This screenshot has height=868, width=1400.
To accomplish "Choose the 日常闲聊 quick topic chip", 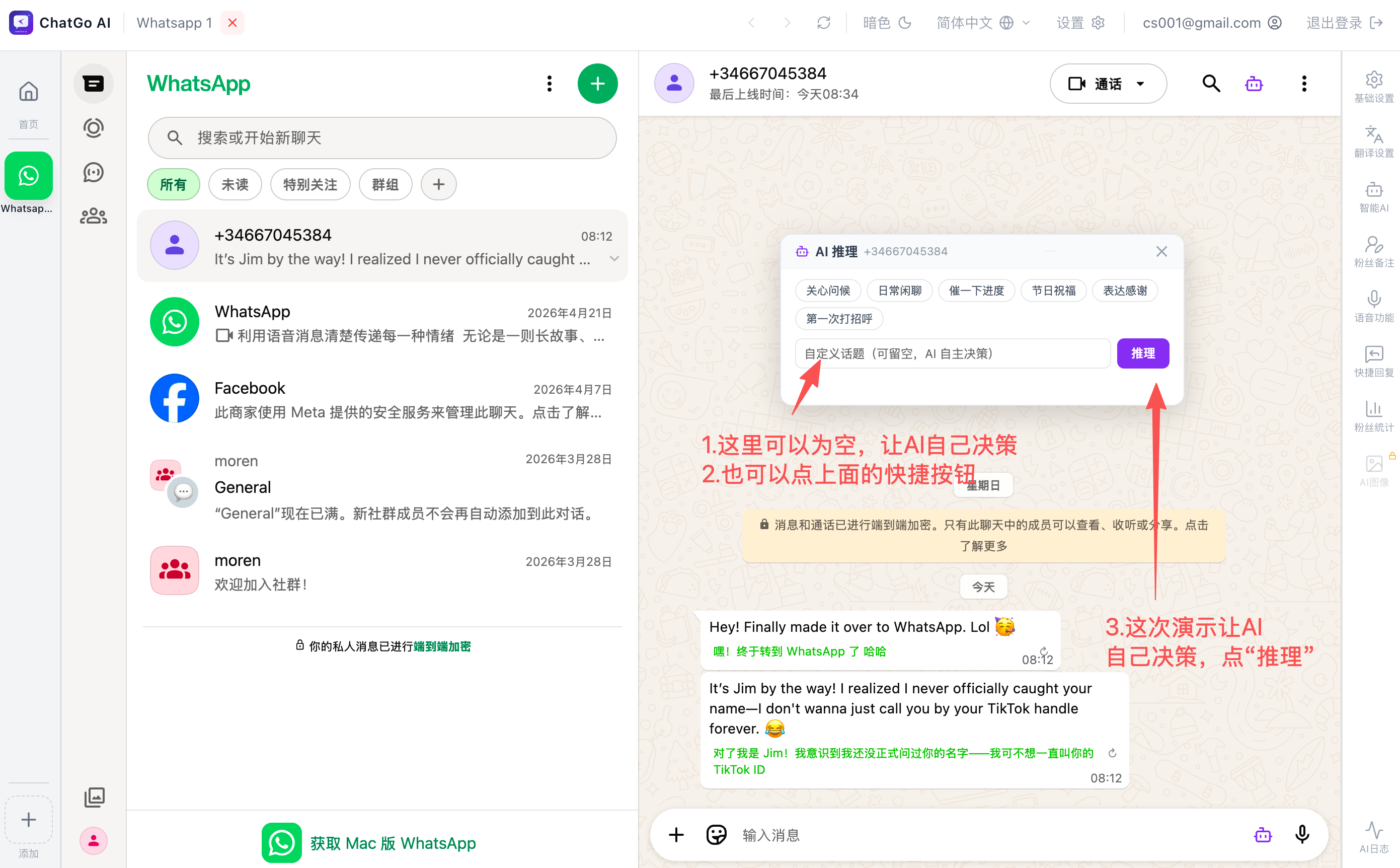I will [x=900, y=291].
